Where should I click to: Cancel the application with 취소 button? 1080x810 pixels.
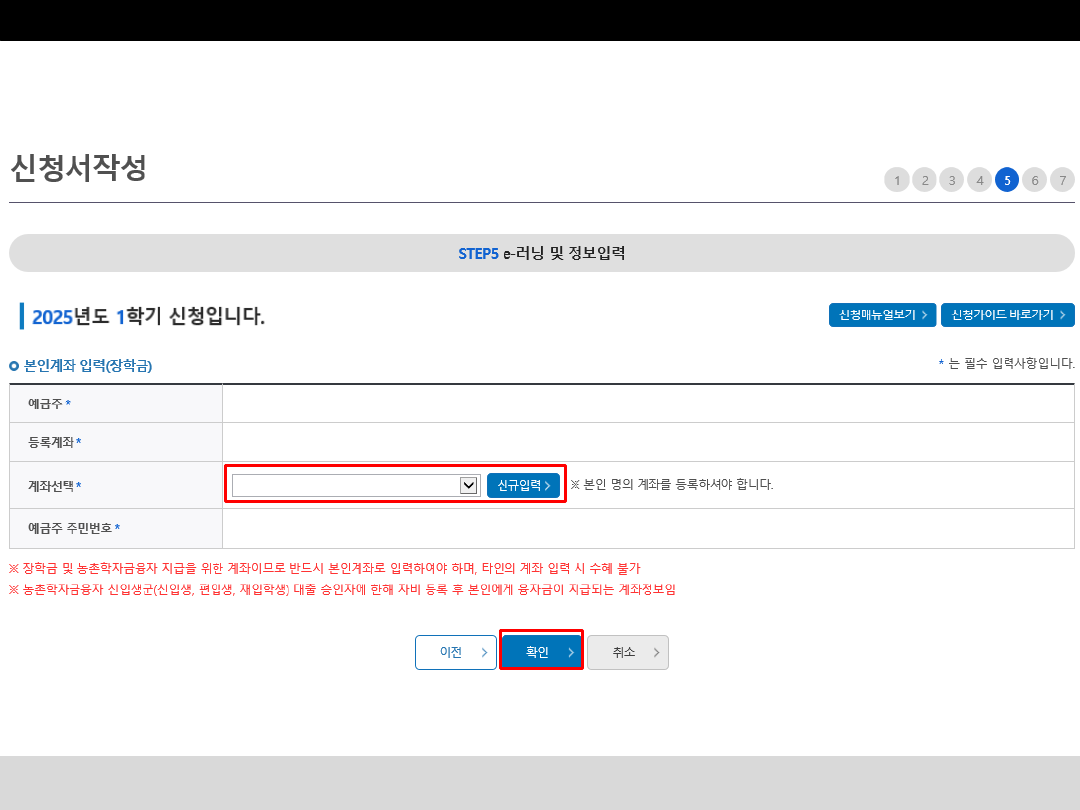click(627, 652)
